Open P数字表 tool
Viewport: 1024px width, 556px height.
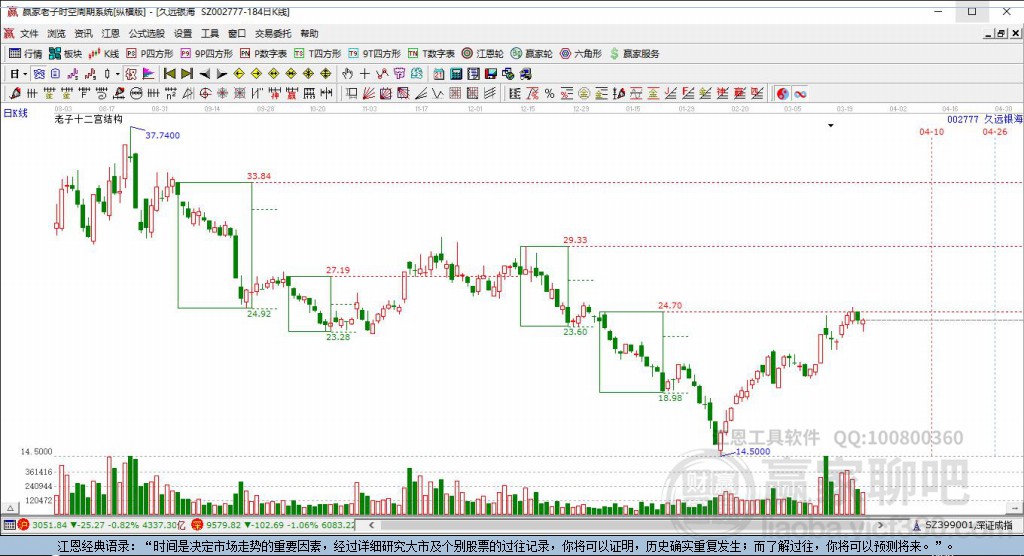[x=263, y=54]
